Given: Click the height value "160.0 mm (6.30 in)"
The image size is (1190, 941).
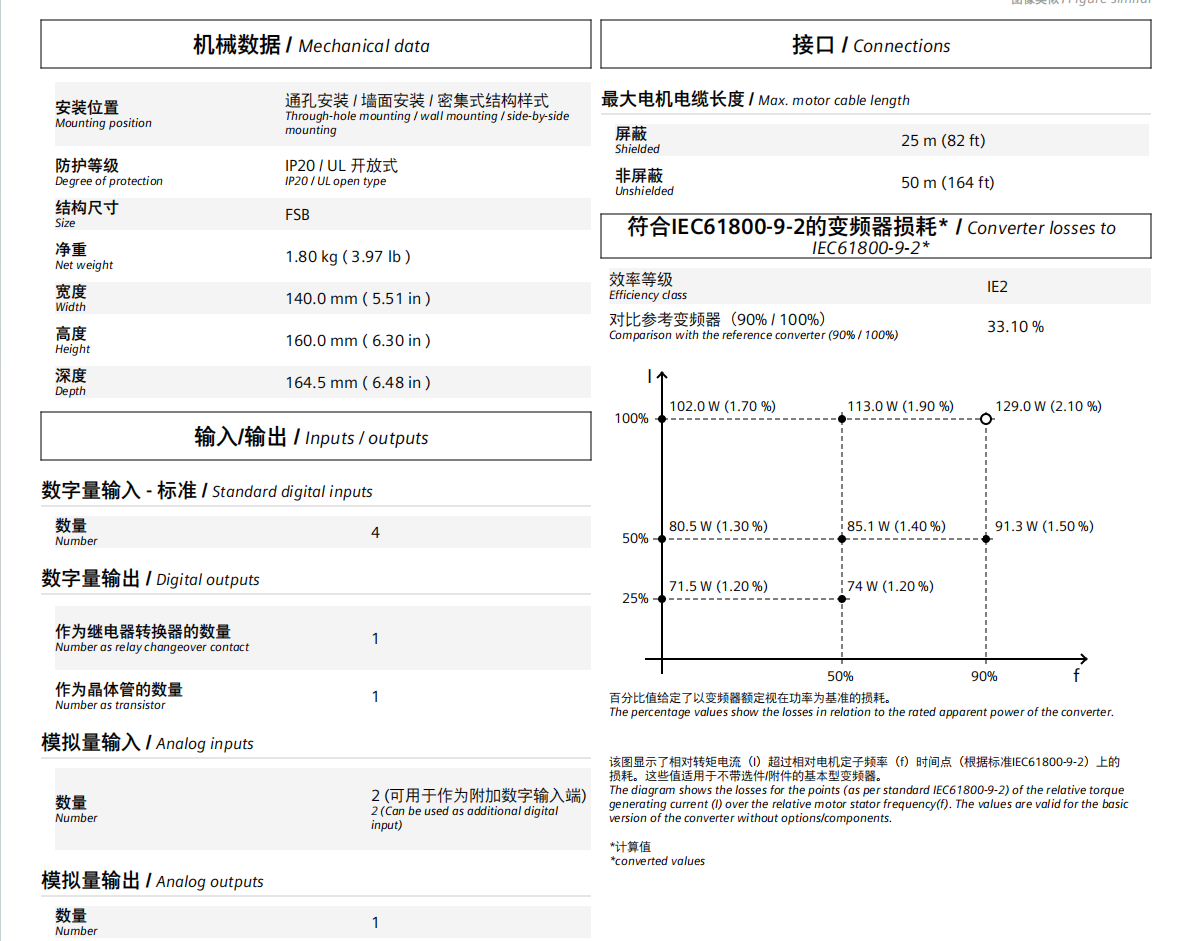Looking at the screenshot, I should click(x=357, y=341).
